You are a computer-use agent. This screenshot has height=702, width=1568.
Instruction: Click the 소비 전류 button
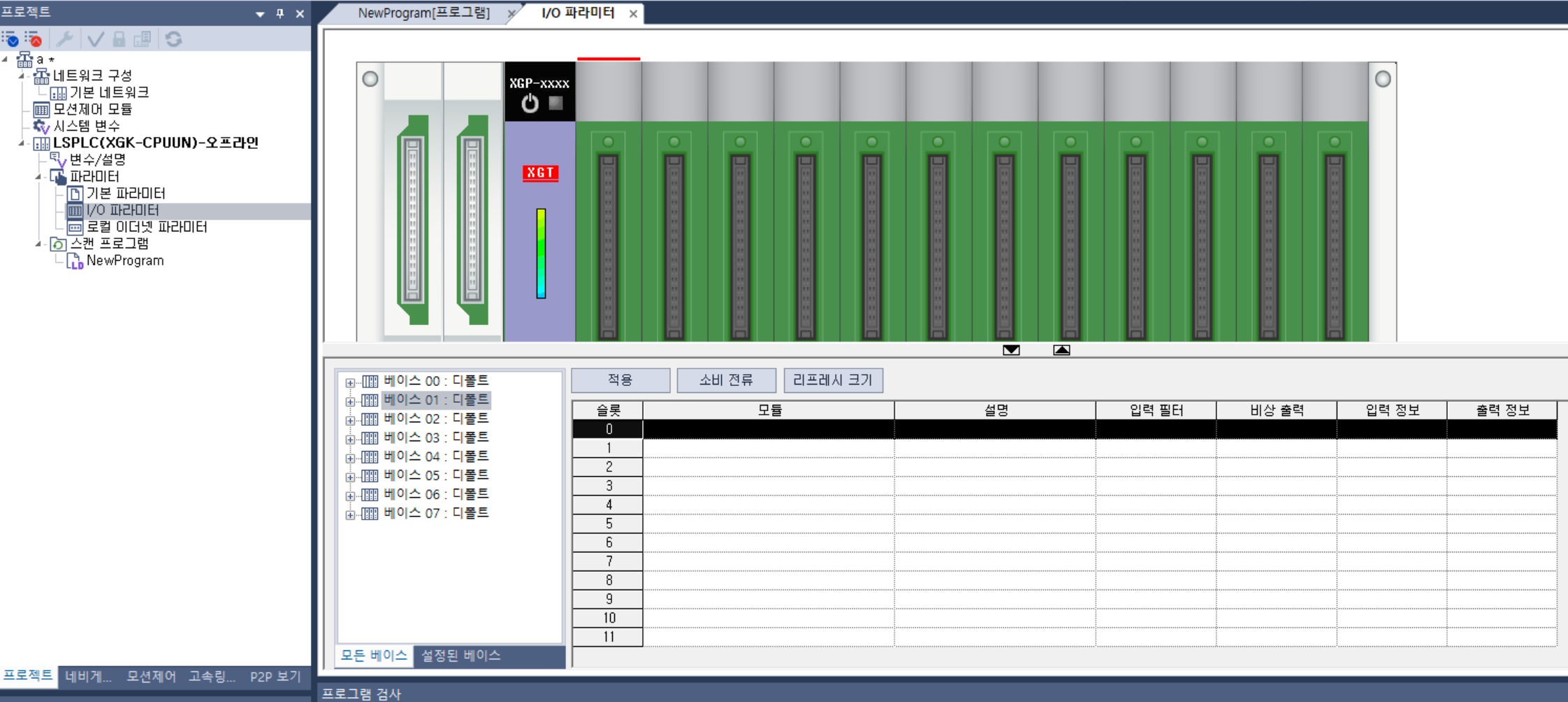(x=726, y=380)
